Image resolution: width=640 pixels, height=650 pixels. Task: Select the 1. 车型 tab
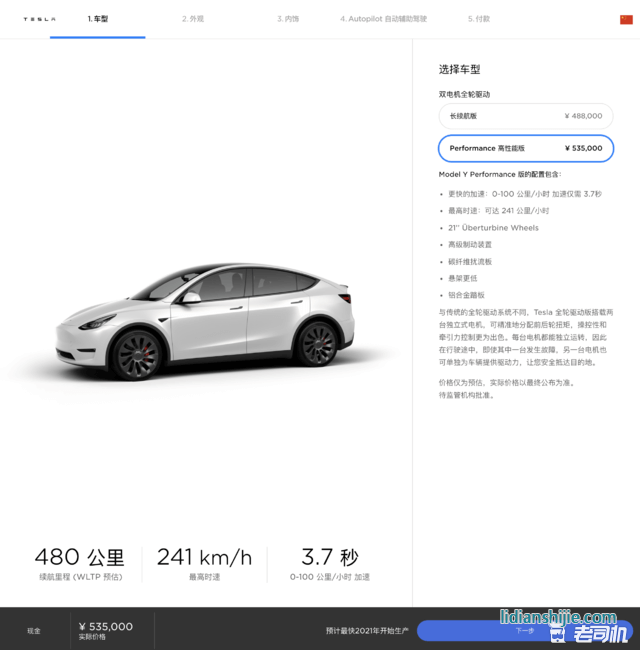click(x=98, y=19)
